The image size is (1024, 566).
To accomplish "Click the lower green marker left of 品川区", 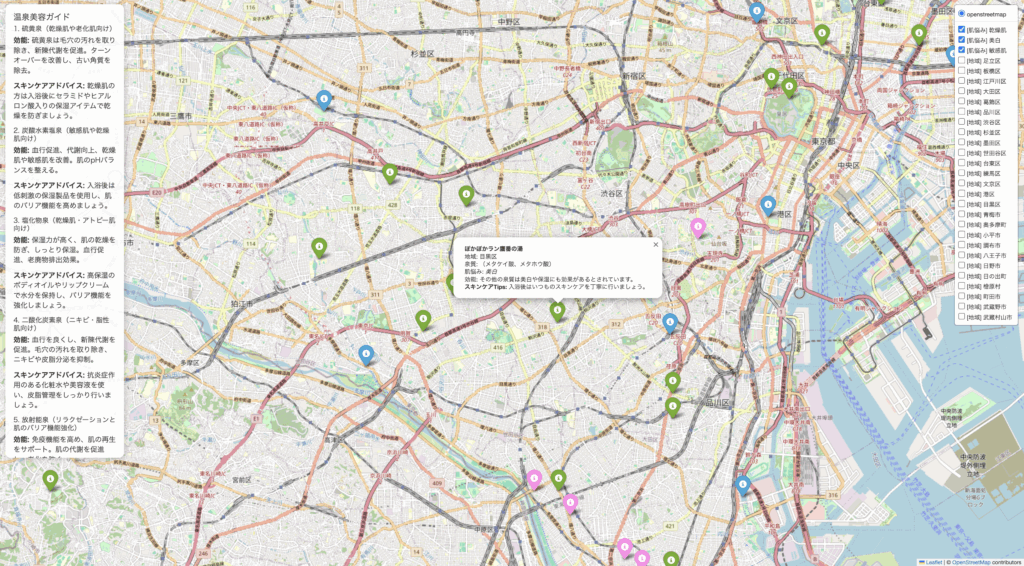I will (673, 407).
